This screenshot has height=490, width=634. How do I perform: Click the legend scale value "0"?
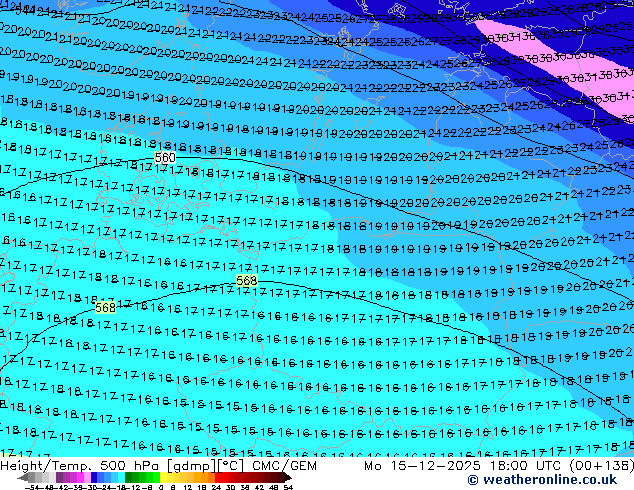pyautogui.click(x=161, y=487)
